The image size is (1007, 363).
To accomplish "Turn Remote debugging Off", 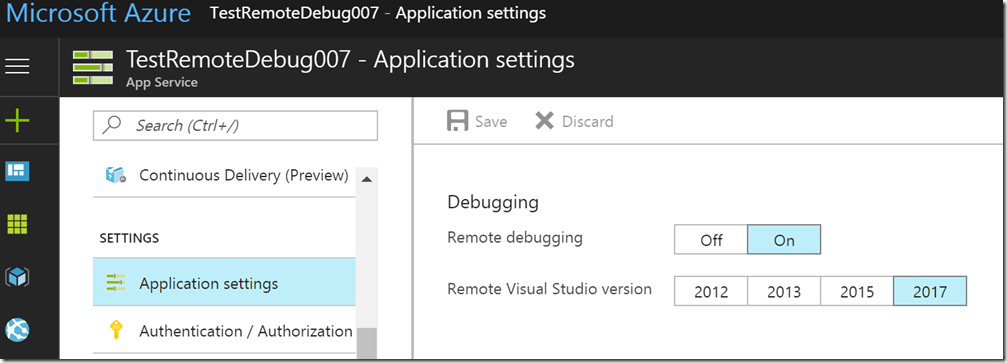I will click(711, 240).
